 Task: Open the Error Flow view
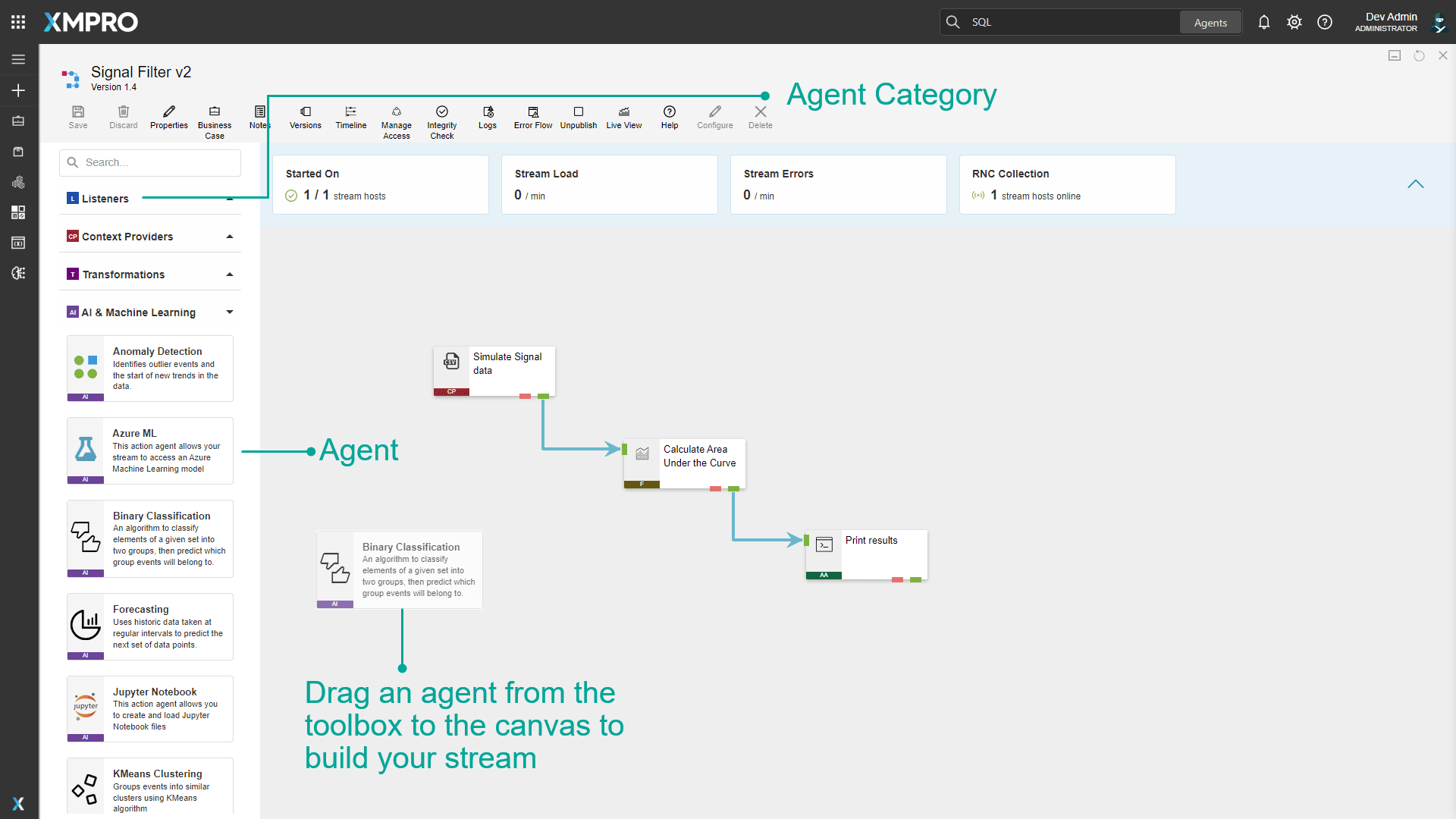[x=532, y=118]
